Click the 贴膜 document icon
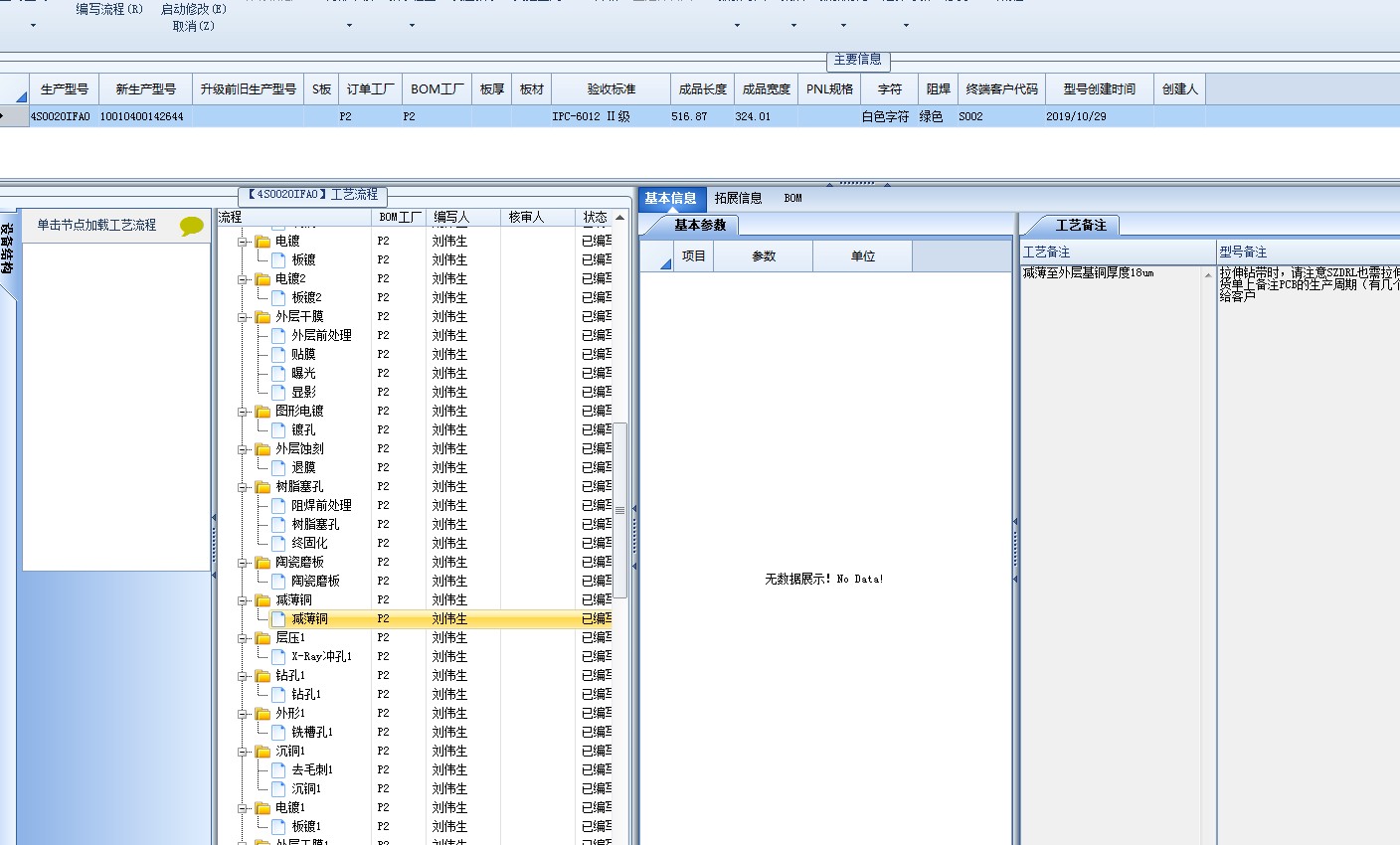 point(279,354)
